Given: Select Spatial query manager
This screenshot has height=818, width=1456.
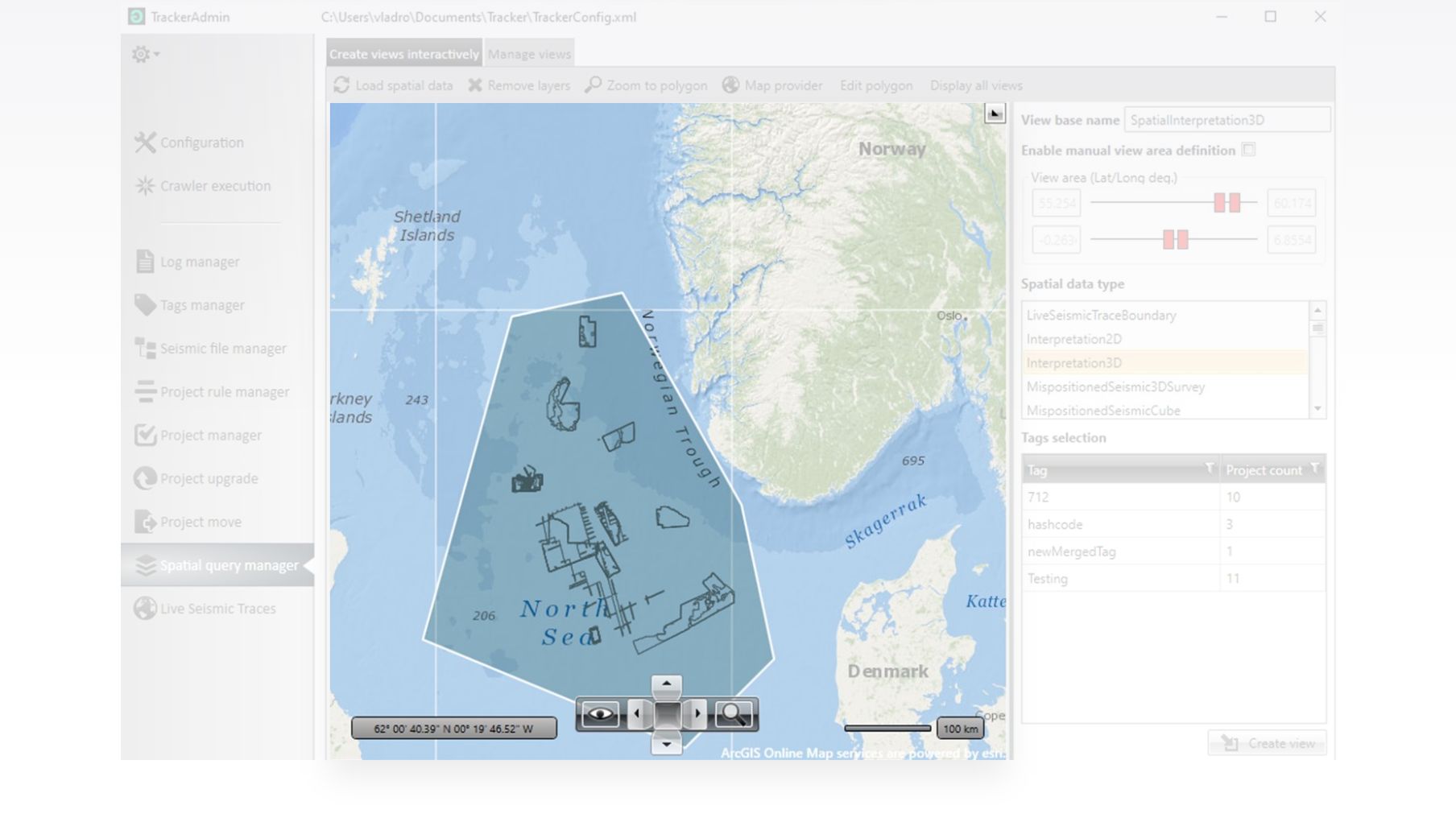Looking at the screenshot, I should [x=217, y=565].
